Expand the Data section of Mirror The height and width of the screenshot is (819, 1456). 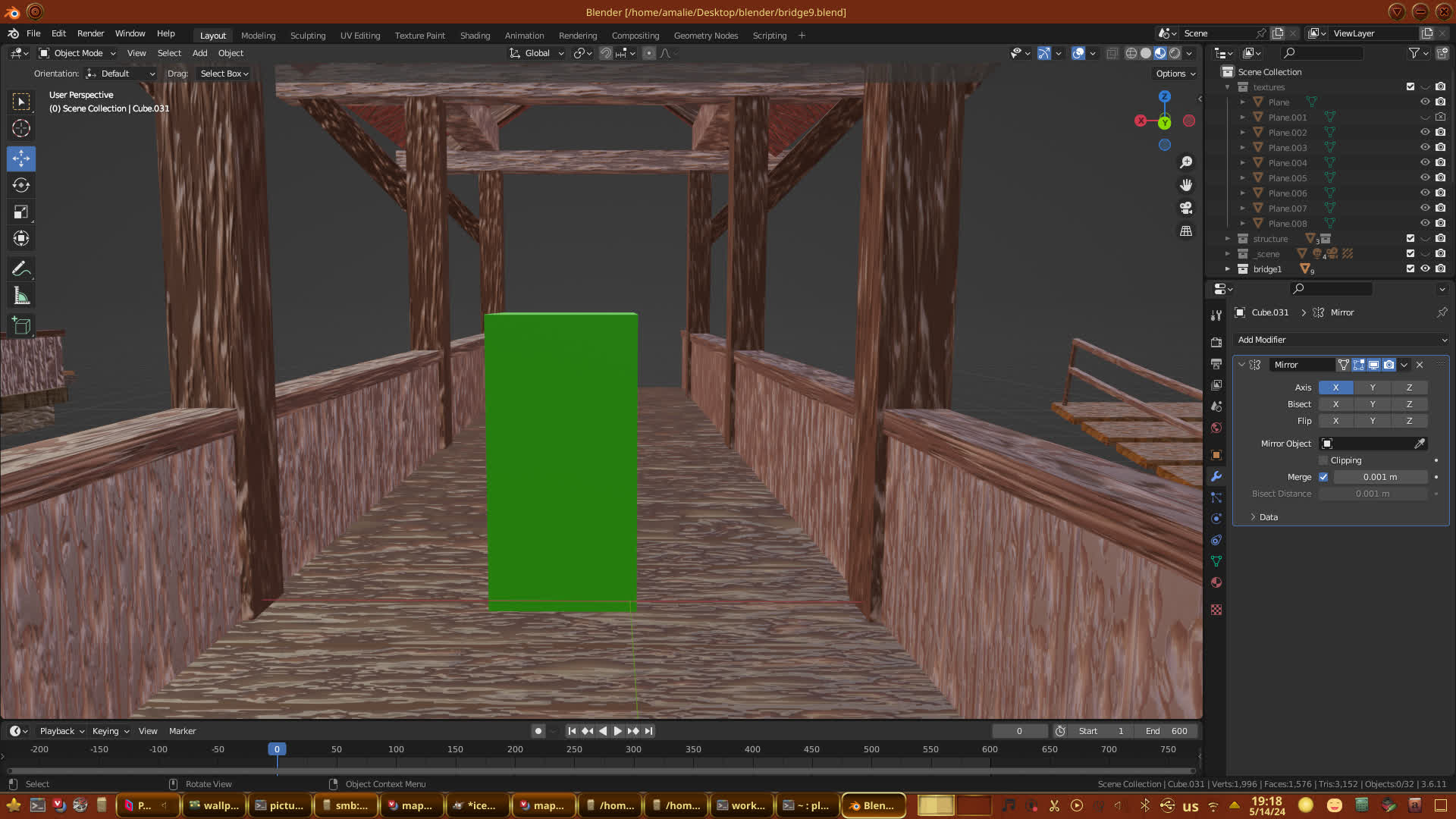click(1263, 517)
